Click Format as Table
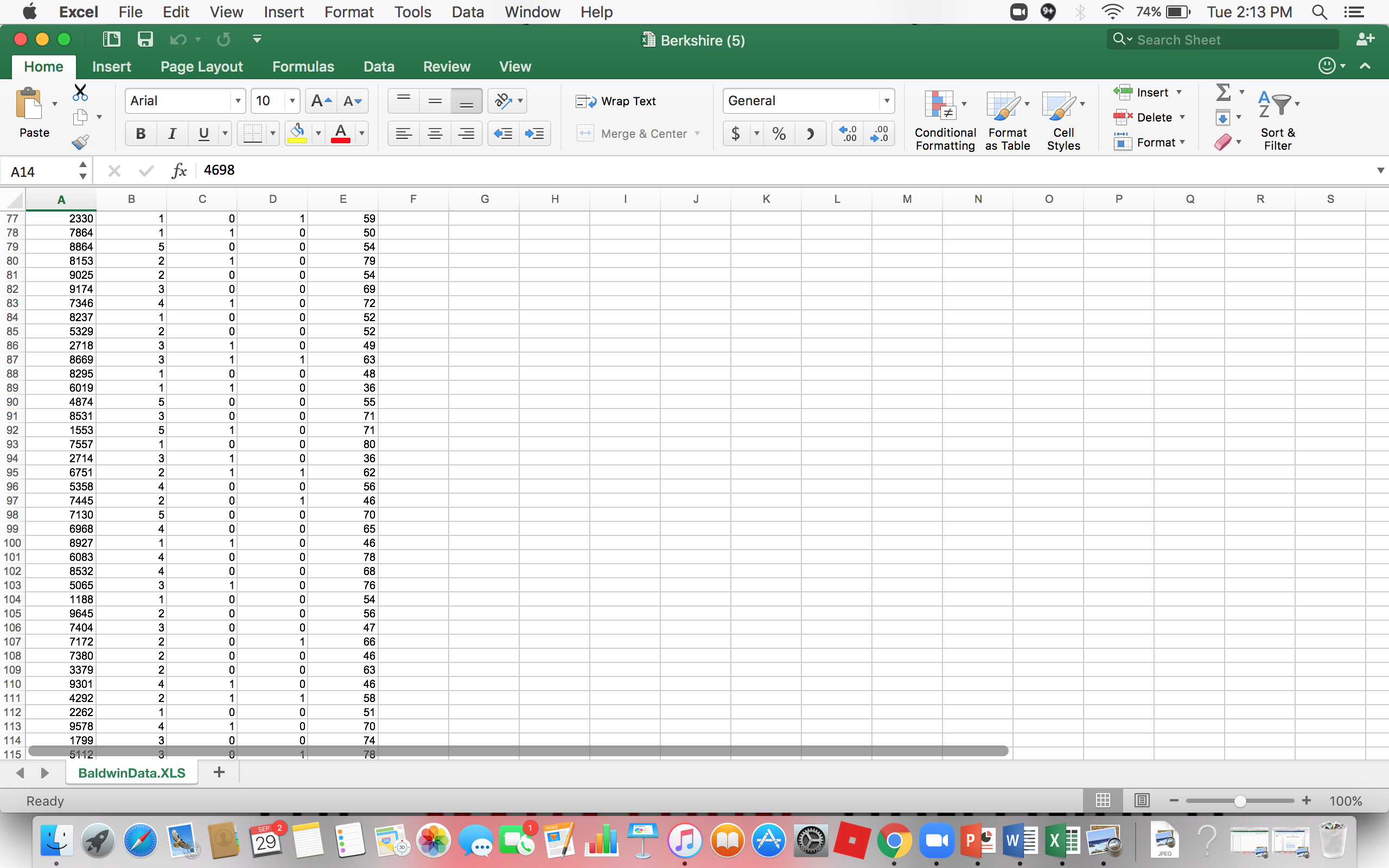The image size is (1389, 868). [x=1006, y=119]
